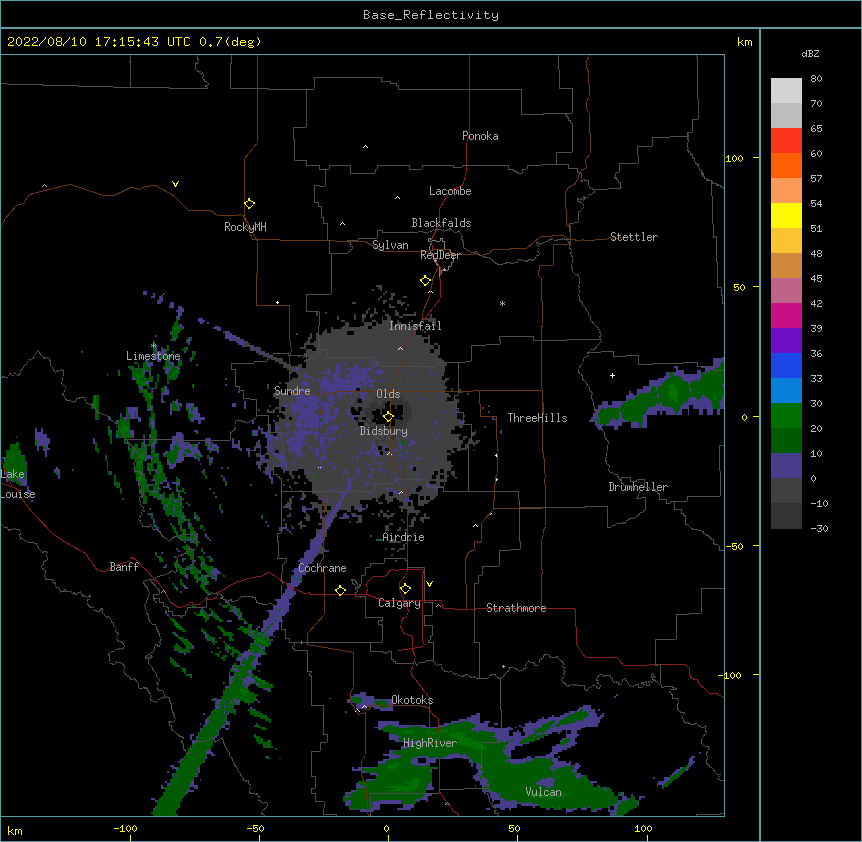Click the Drumheller label
This screenshot has width=862, height=842.
click(638, 487)
